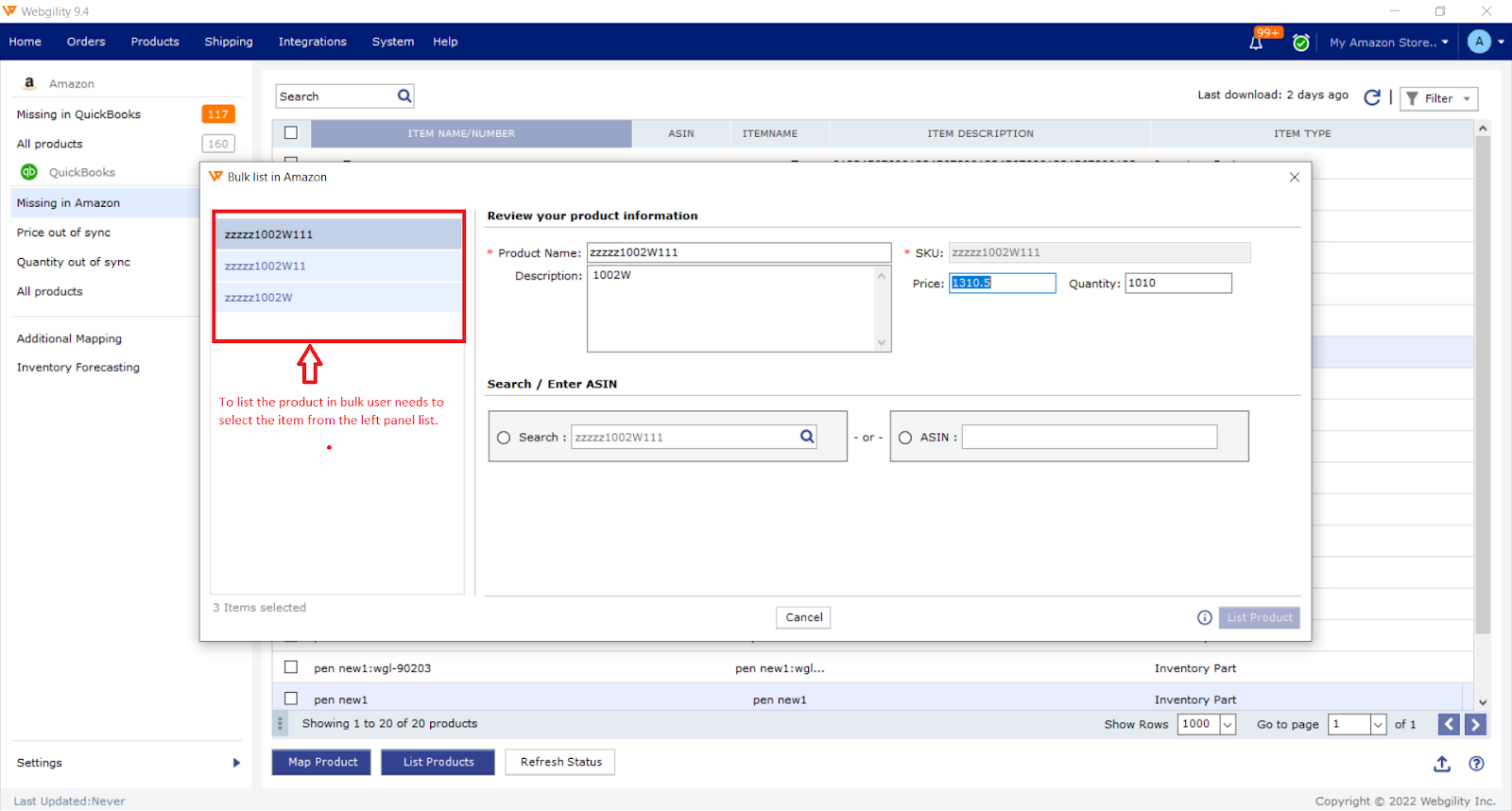This screenshot has width=1512, height=811.
Task: Click the List Products button
Action: [x=438, y=762]
